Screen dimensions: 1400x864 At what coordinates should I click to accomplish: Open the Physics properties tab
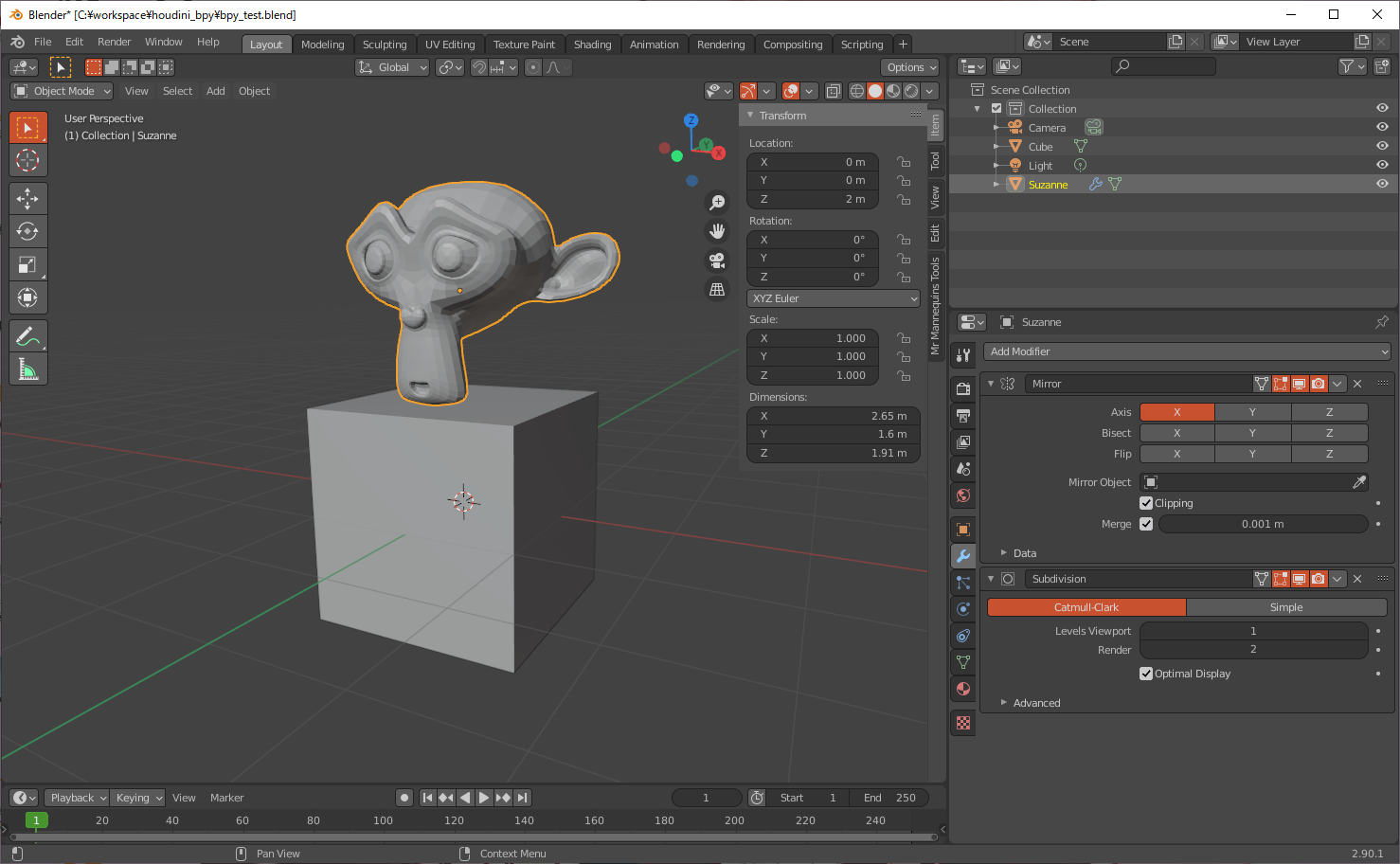click(x=963, y=609)
